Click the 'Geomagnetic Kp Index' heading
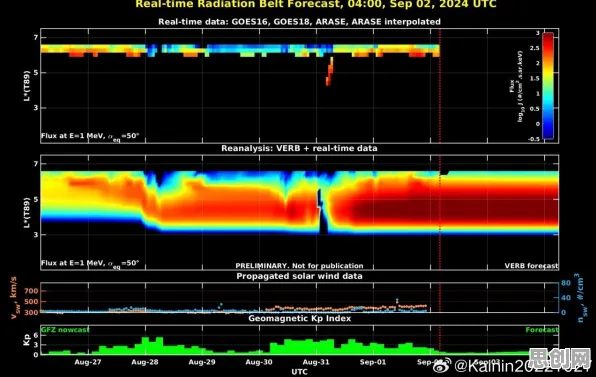 (x=300, y=318)
